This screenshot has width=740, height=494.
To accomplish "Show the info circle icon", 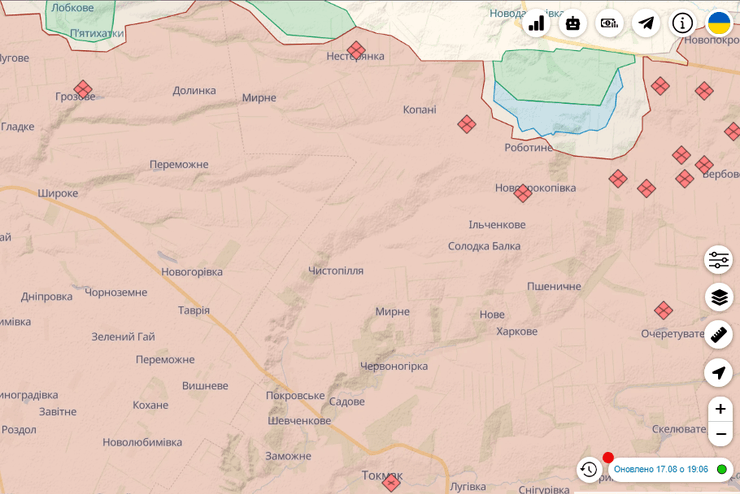I will 682,23.
